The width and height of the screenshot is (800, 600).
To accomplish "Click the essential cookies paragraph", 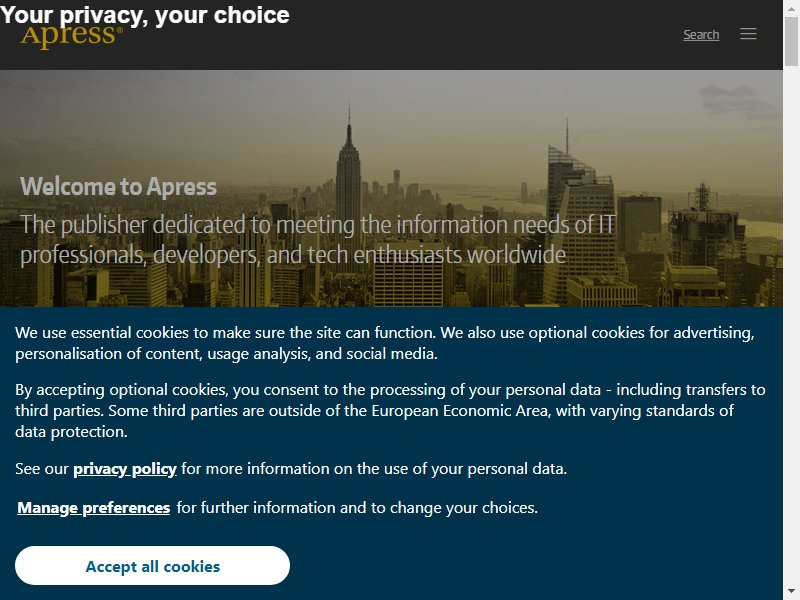I will 385,343.
